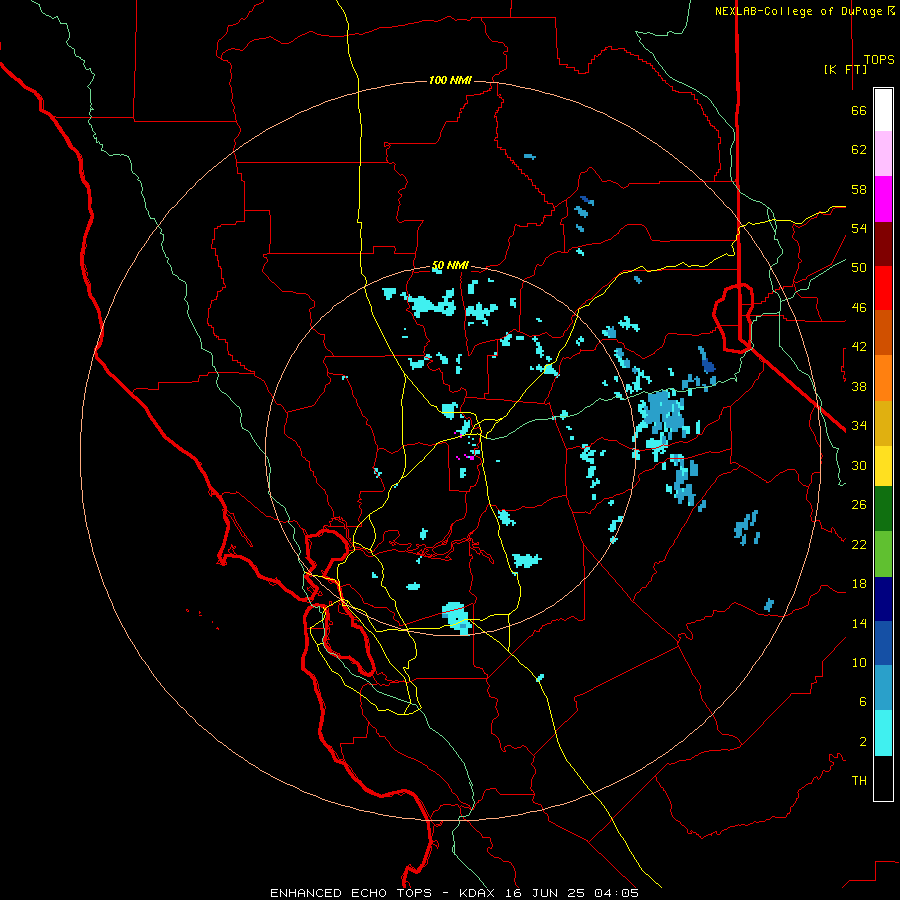Select the "50 NMI" range ring label
Image resolution: width=900 pixels, height=900 pixels.
(451, 265)
